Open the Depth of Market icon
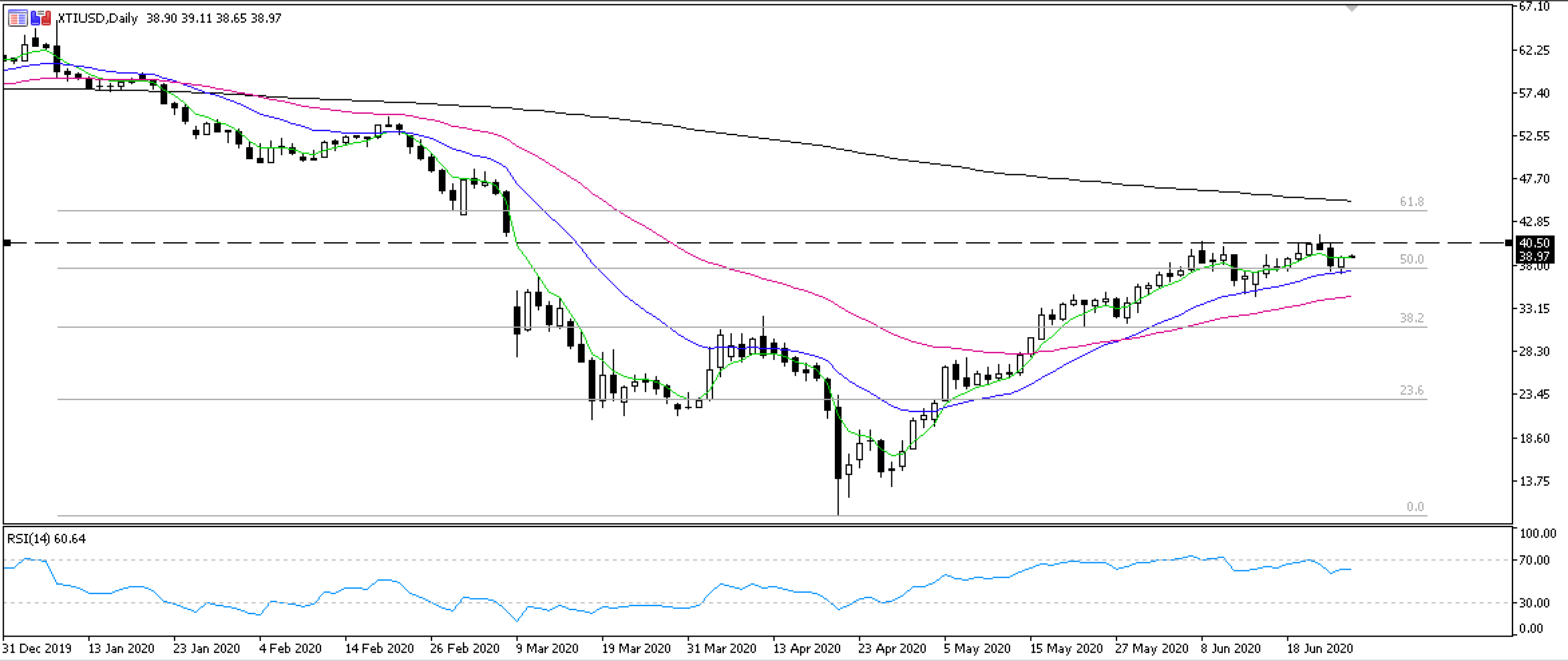Image resolution: width=1568 pixels, height=661 pixels. click(41, 18)
